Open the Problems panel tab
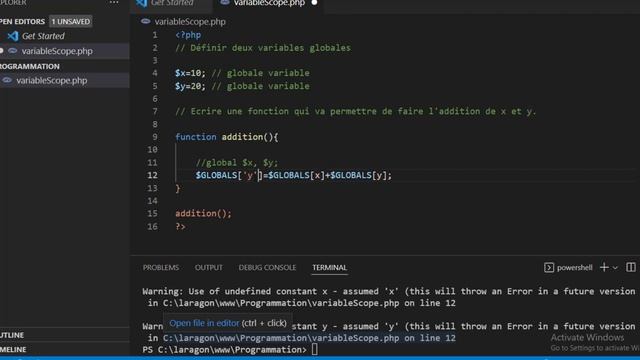 pyautogui.click(x=161, y=267)
